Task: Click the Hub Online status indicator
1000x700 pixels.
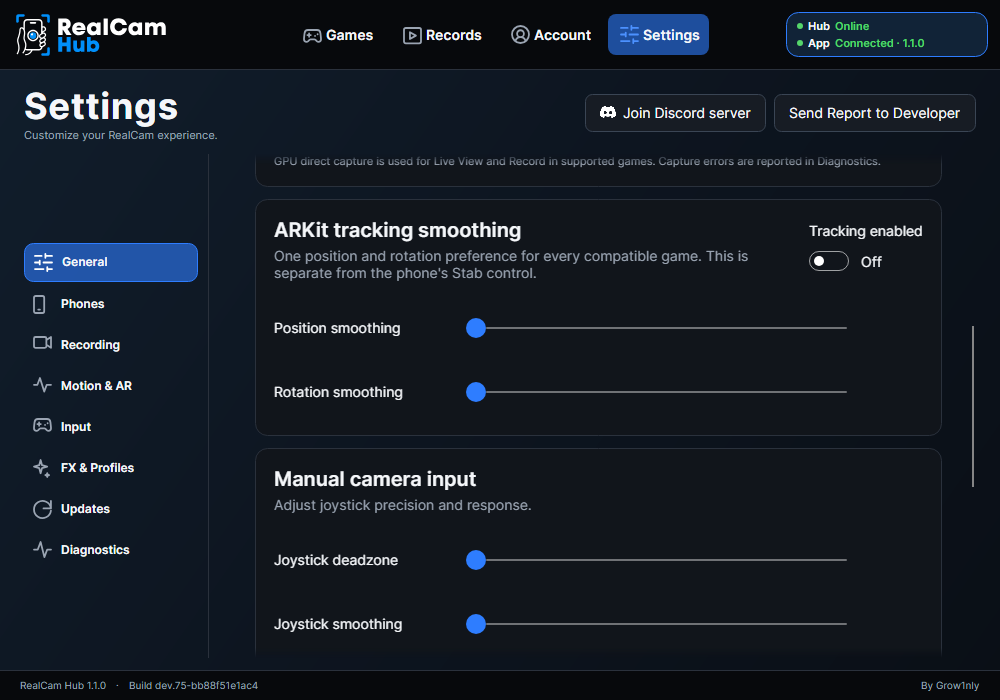Action: [x=833, y=26]
